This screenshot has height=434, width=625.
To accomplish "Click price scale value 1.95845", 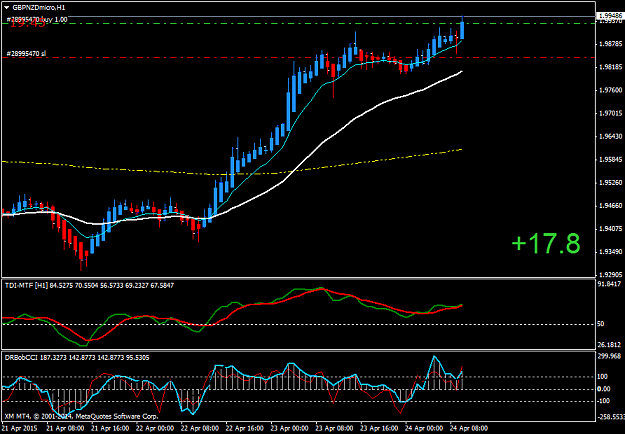I will [x=609, y=160].
